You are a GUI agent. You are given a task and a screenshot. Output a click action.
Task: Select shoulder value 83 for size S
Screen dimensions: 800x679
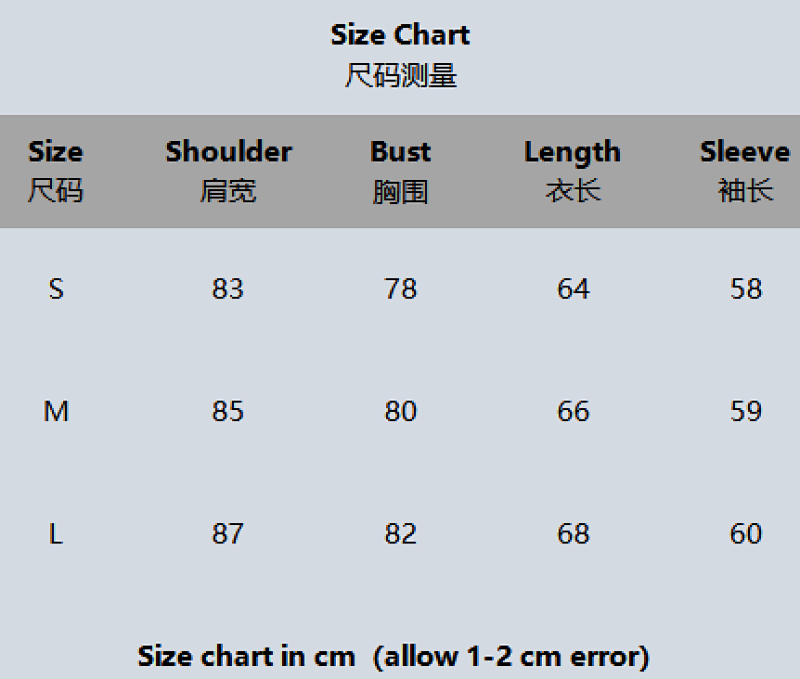(x=228, y=289)
